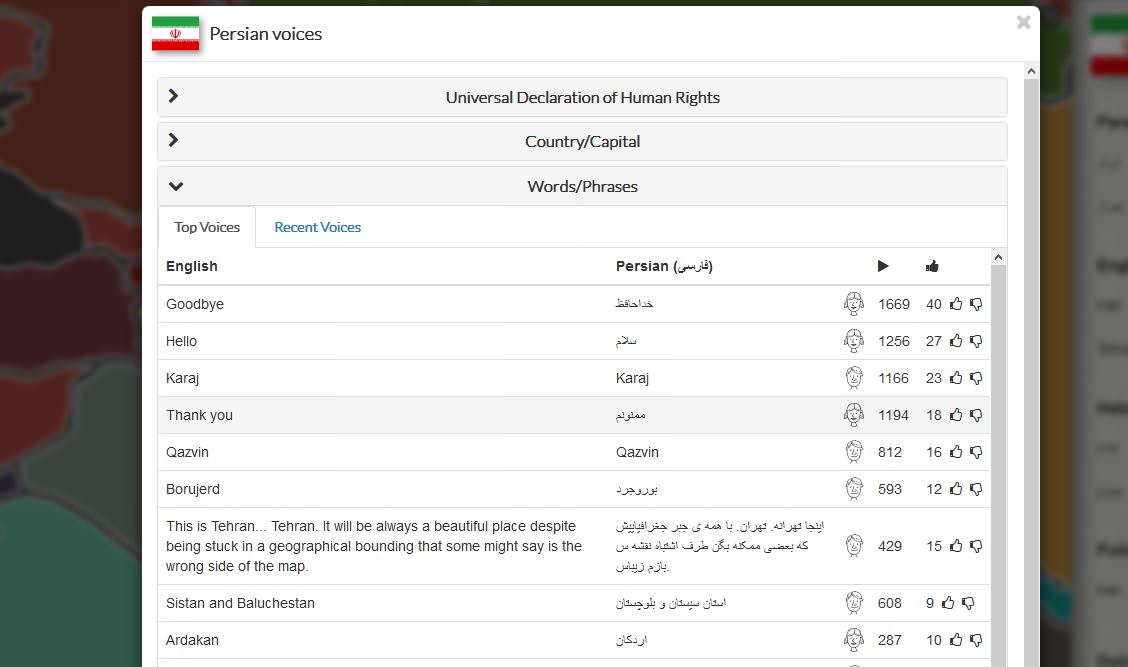Thumbs down the Hello voice
The image size is (1128, 667).
[976, 341]
